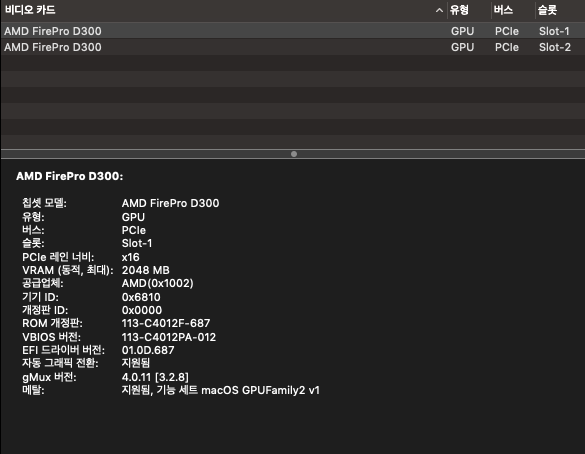The width and height of the screenshot is (585, 454).
Task: Click the 버스 value PCIe in details
Action: click(x=134, y=230)
